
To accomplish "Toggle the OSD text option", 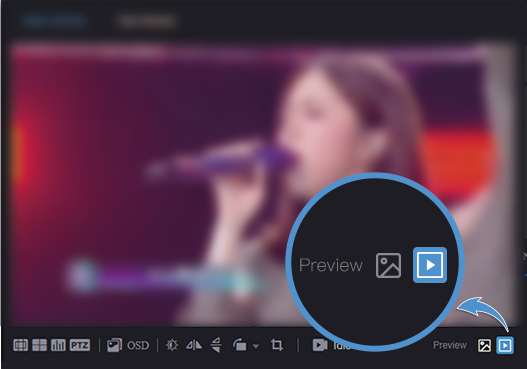I will tap(138, 345).
